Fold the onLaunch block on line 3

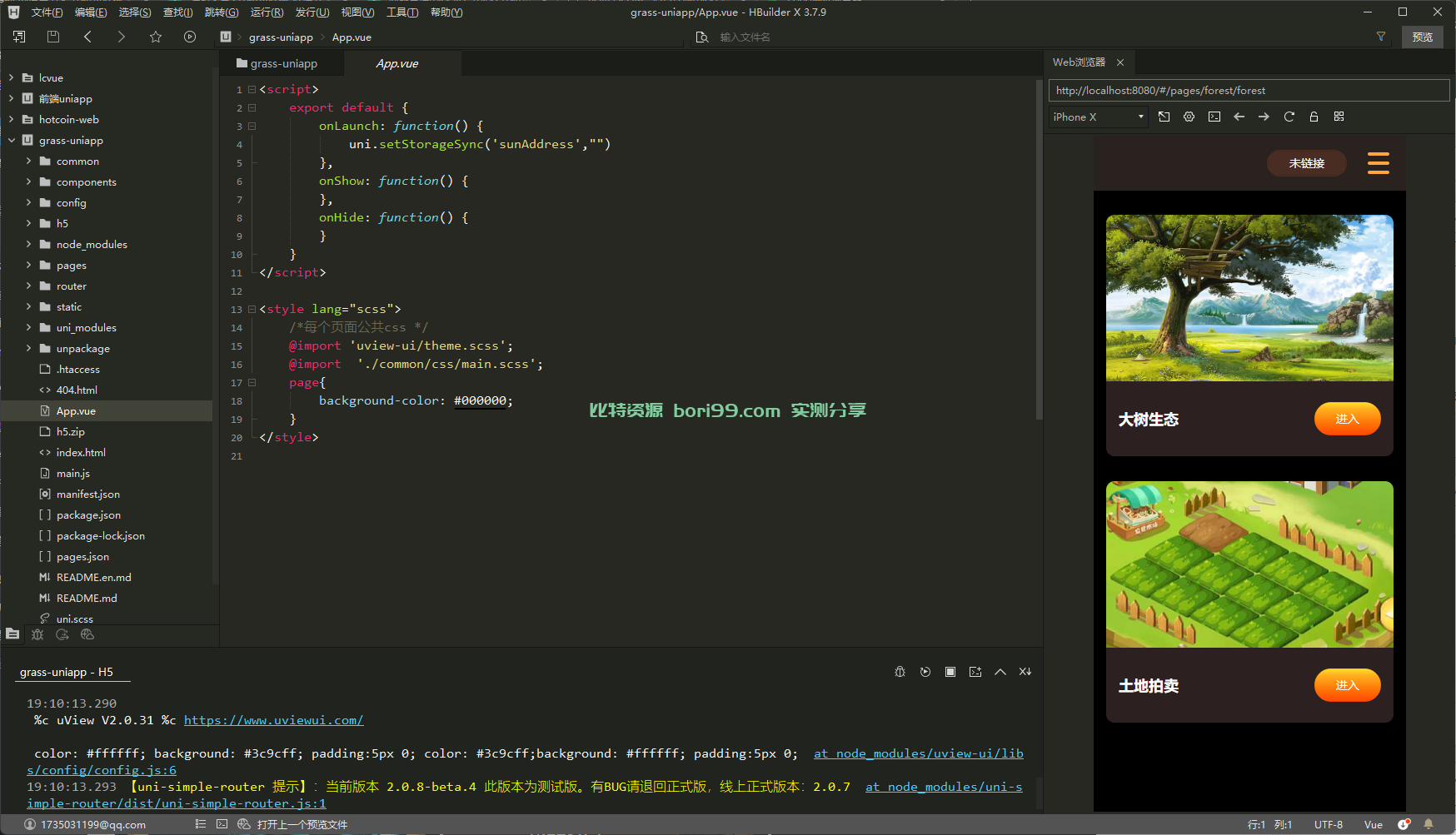(252, 126)
